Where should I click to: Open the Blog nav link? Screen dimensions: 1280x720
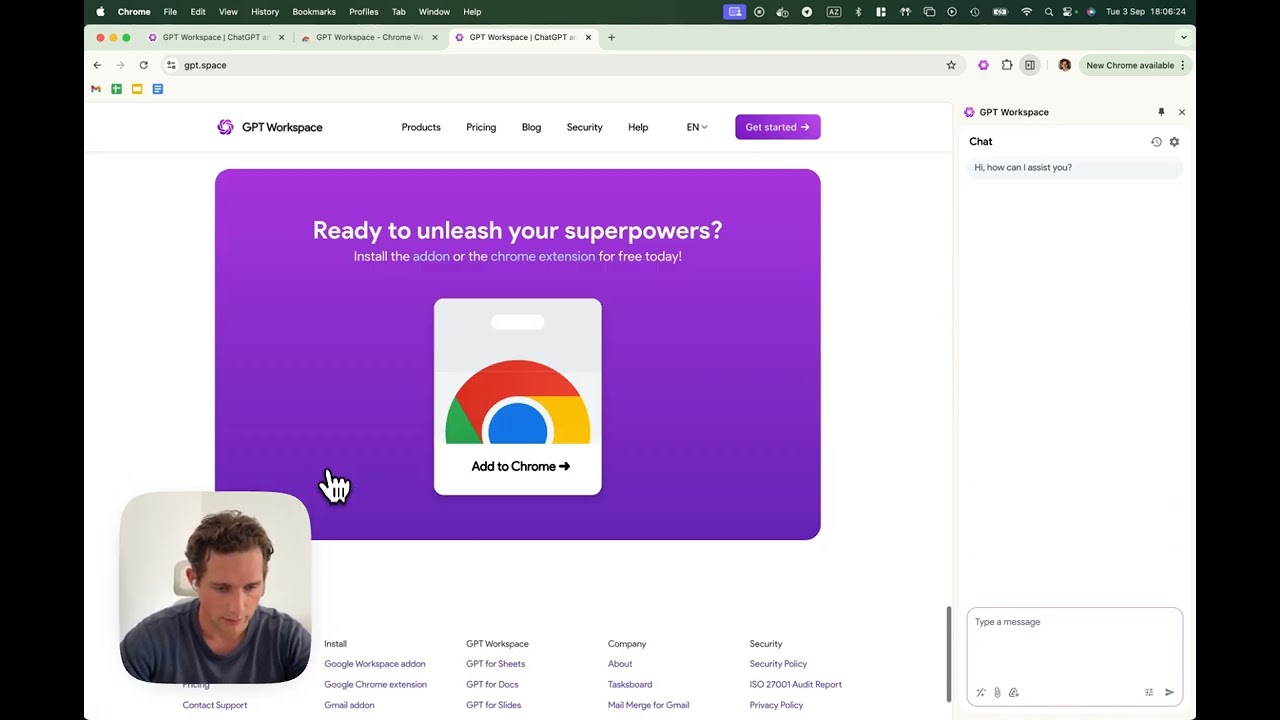pos(531,127)
